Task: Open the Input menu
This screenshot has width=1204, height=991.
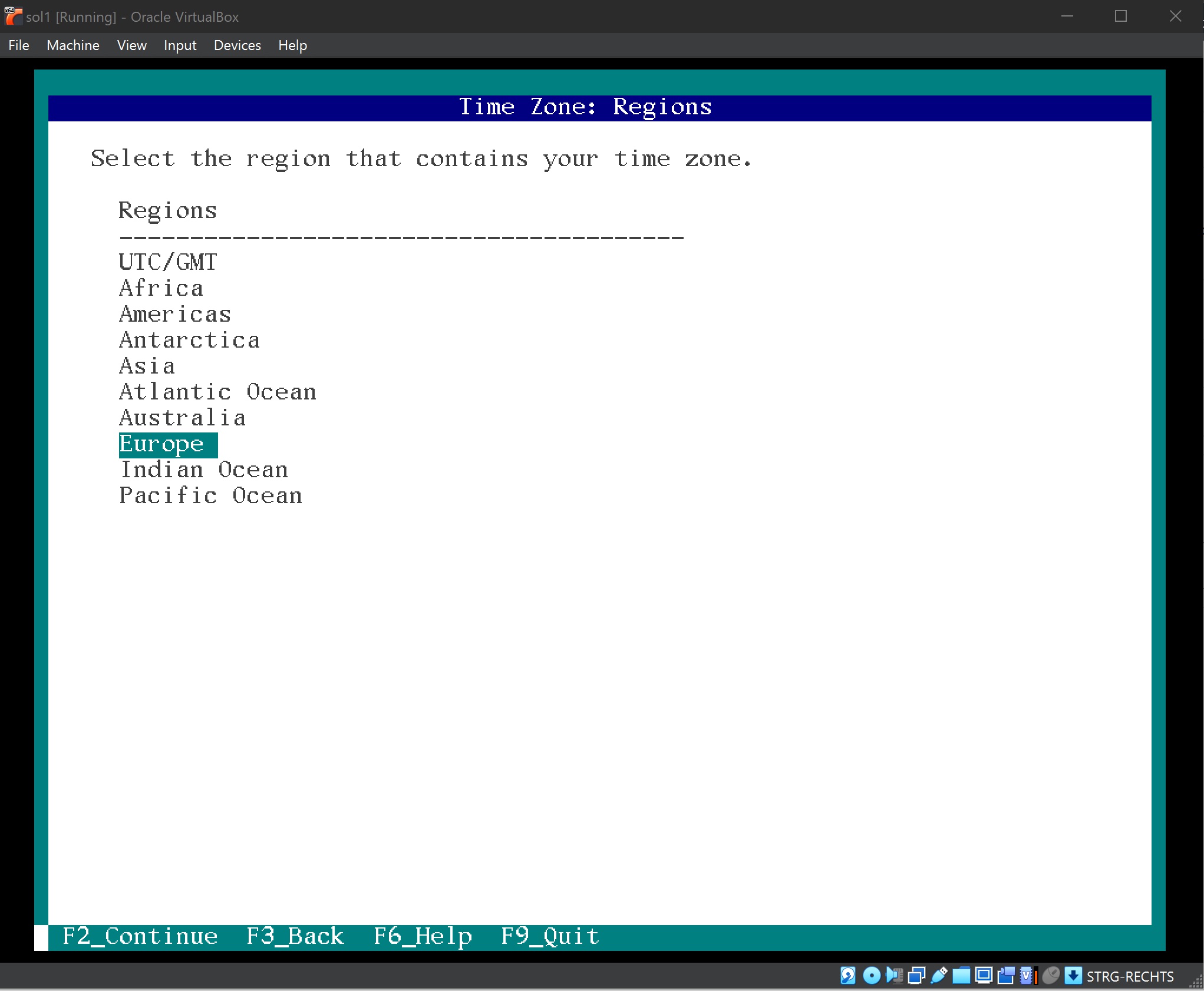Action: (x=180, y=45)
